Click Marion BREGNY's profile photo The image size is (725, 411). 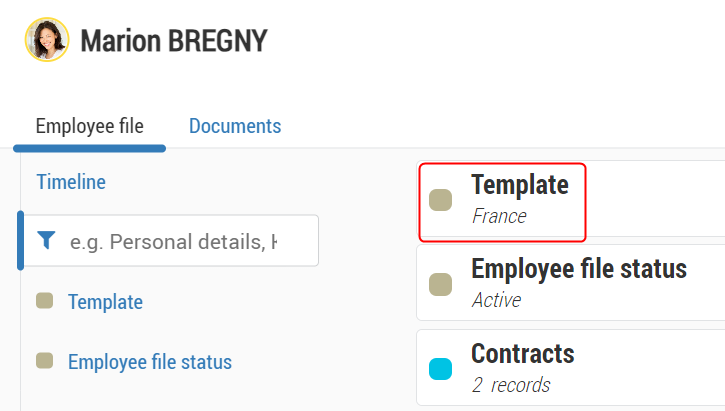tap(47, 40)
